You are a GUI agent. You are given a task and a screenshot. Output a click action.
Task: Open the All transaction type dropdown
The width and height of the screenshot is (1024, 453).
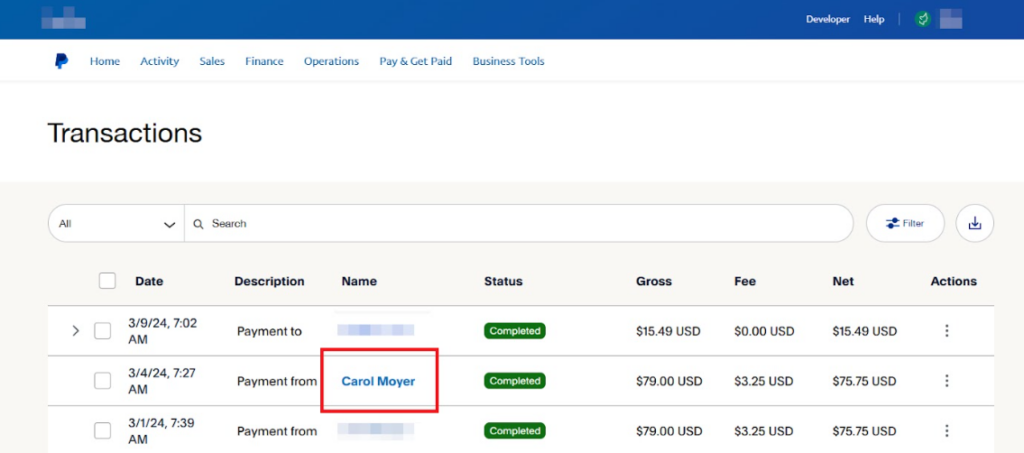click(116, 224)
